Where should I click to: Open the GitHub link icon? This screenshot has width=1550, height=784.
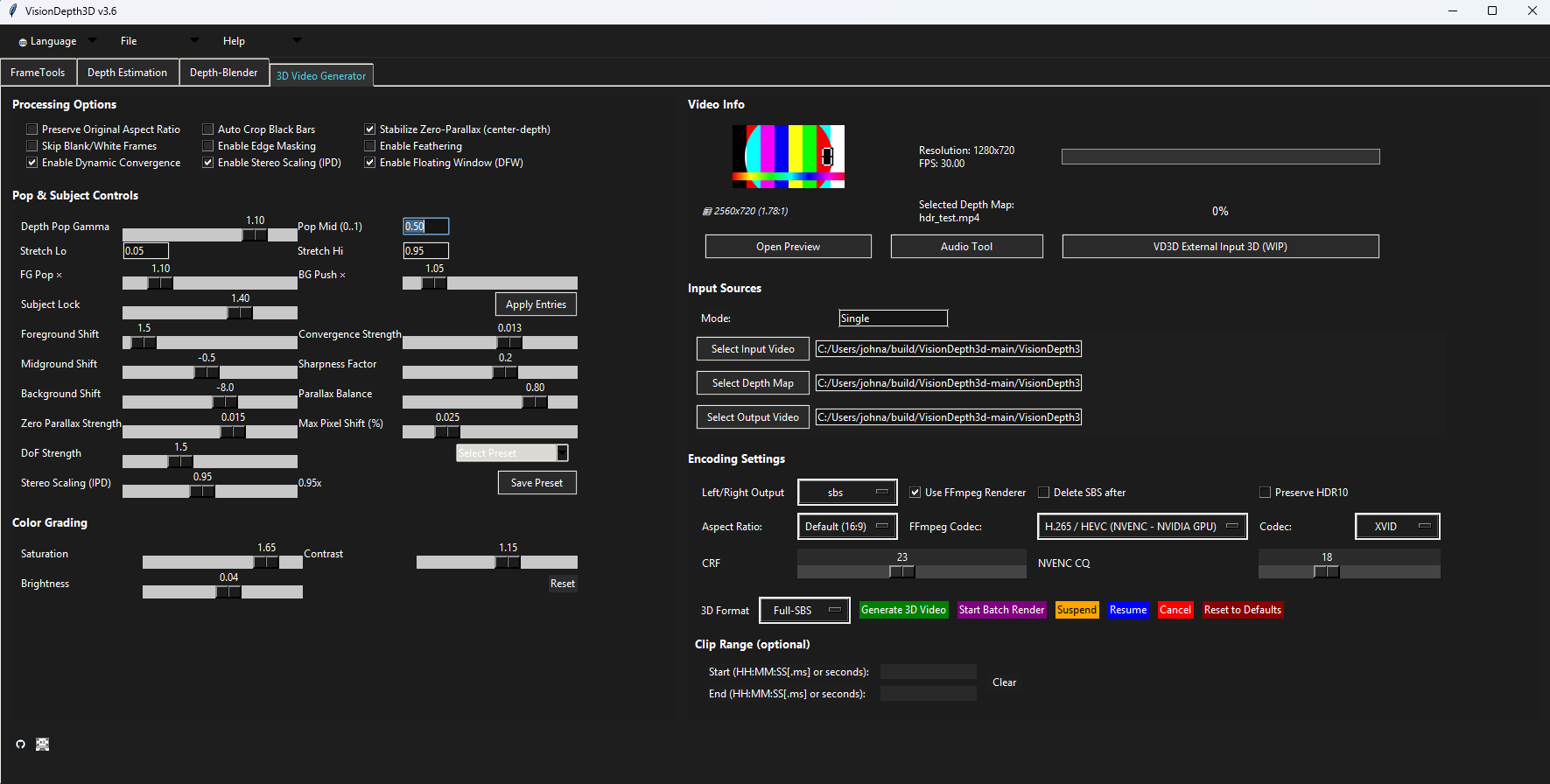[x=20, y=745]
